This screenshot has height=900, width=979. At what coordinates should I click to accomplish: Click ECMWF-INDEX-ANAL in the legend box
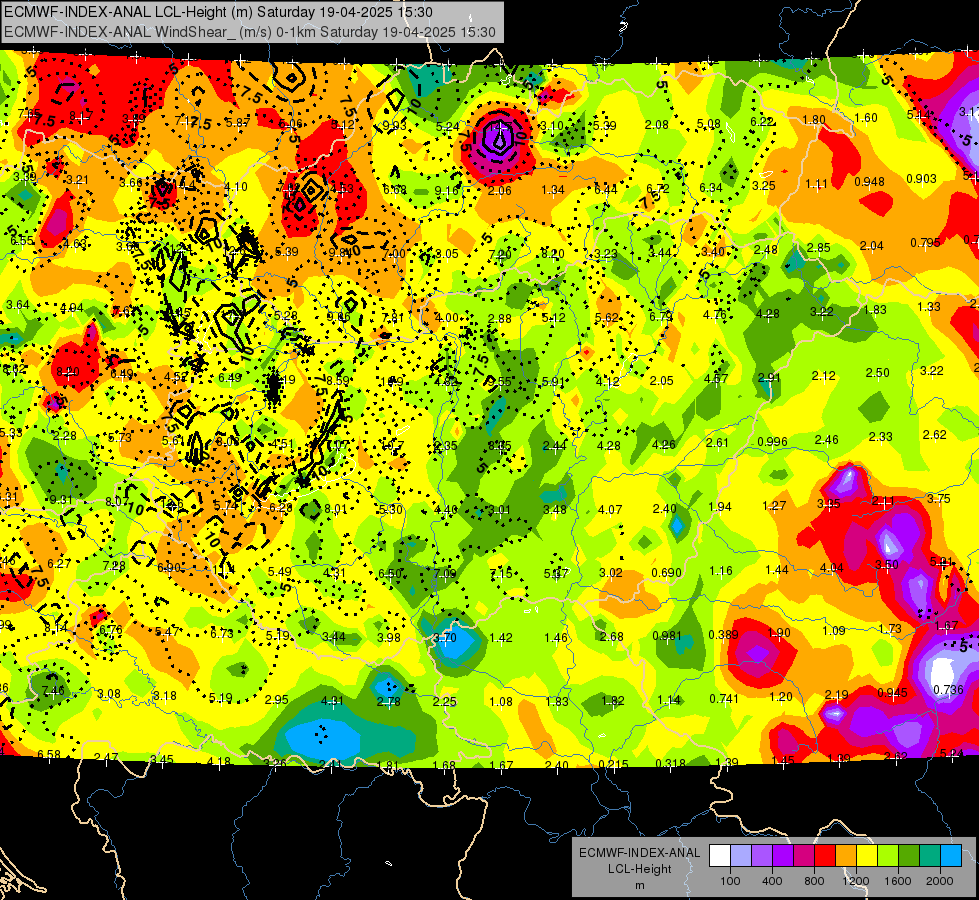(639, 853)
